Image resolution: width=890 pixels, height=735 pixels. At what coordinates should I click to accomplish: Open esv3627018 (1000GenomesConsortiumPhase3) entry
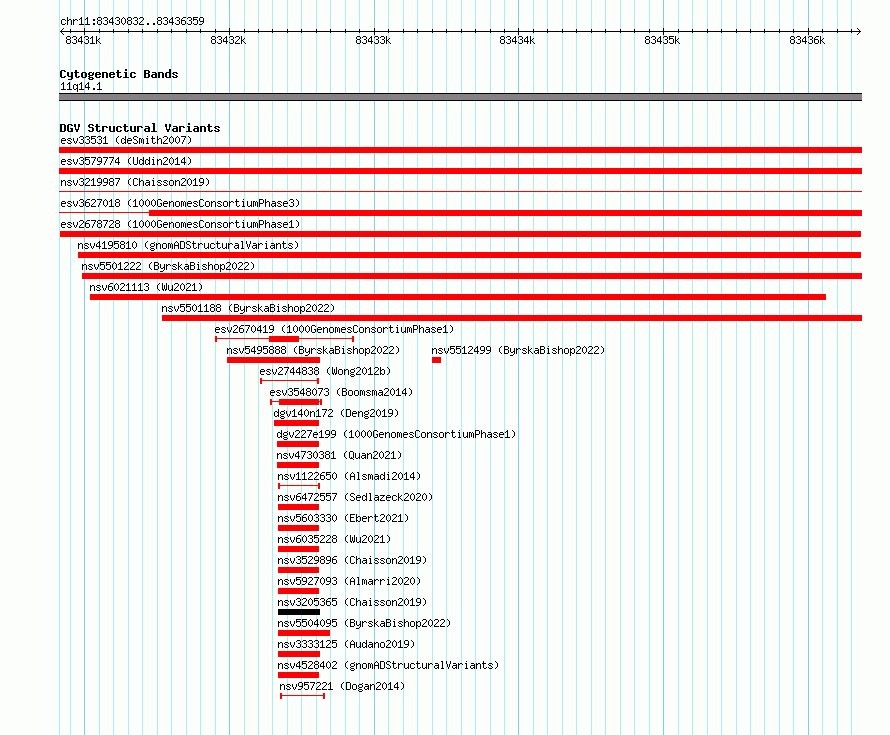click(180, 203)
